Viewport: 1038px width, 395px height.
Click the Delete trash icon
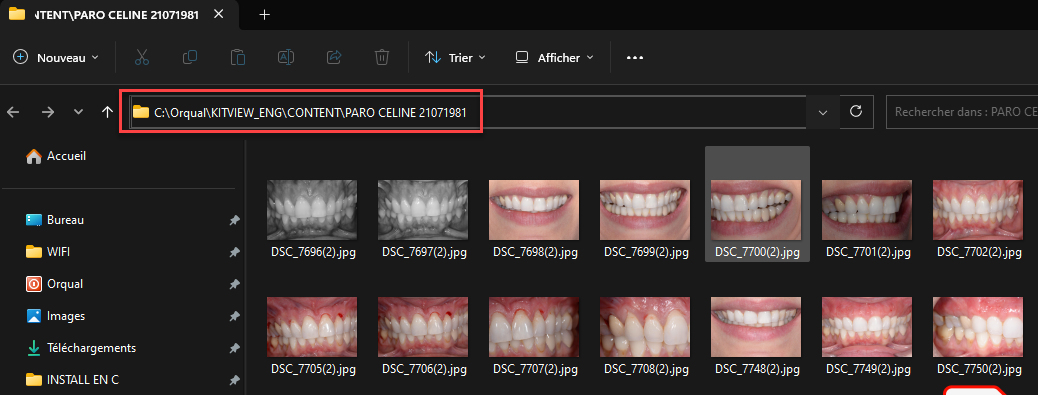381,58
